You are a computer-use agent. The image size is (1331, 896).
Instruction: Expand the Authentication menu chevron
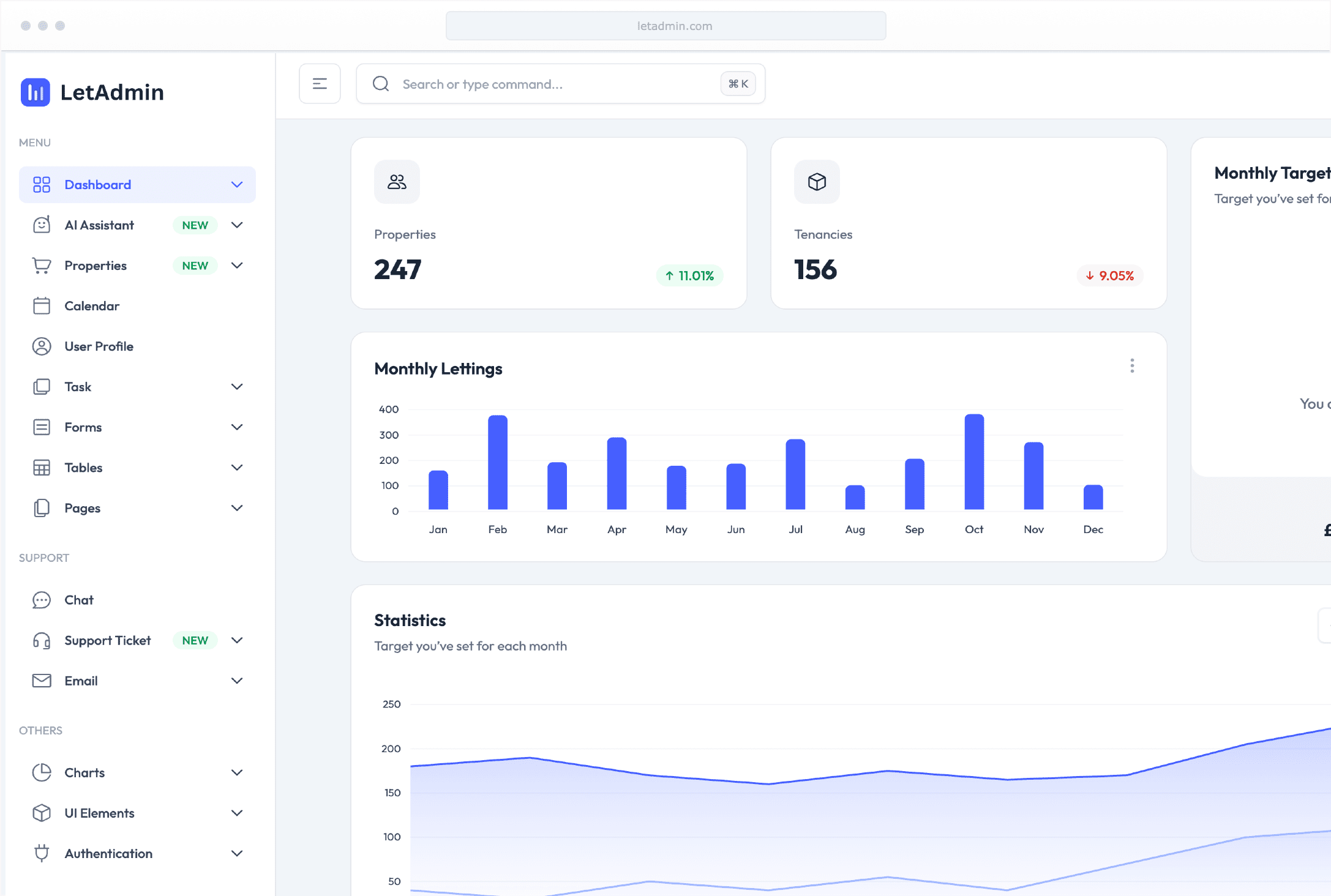237,853
